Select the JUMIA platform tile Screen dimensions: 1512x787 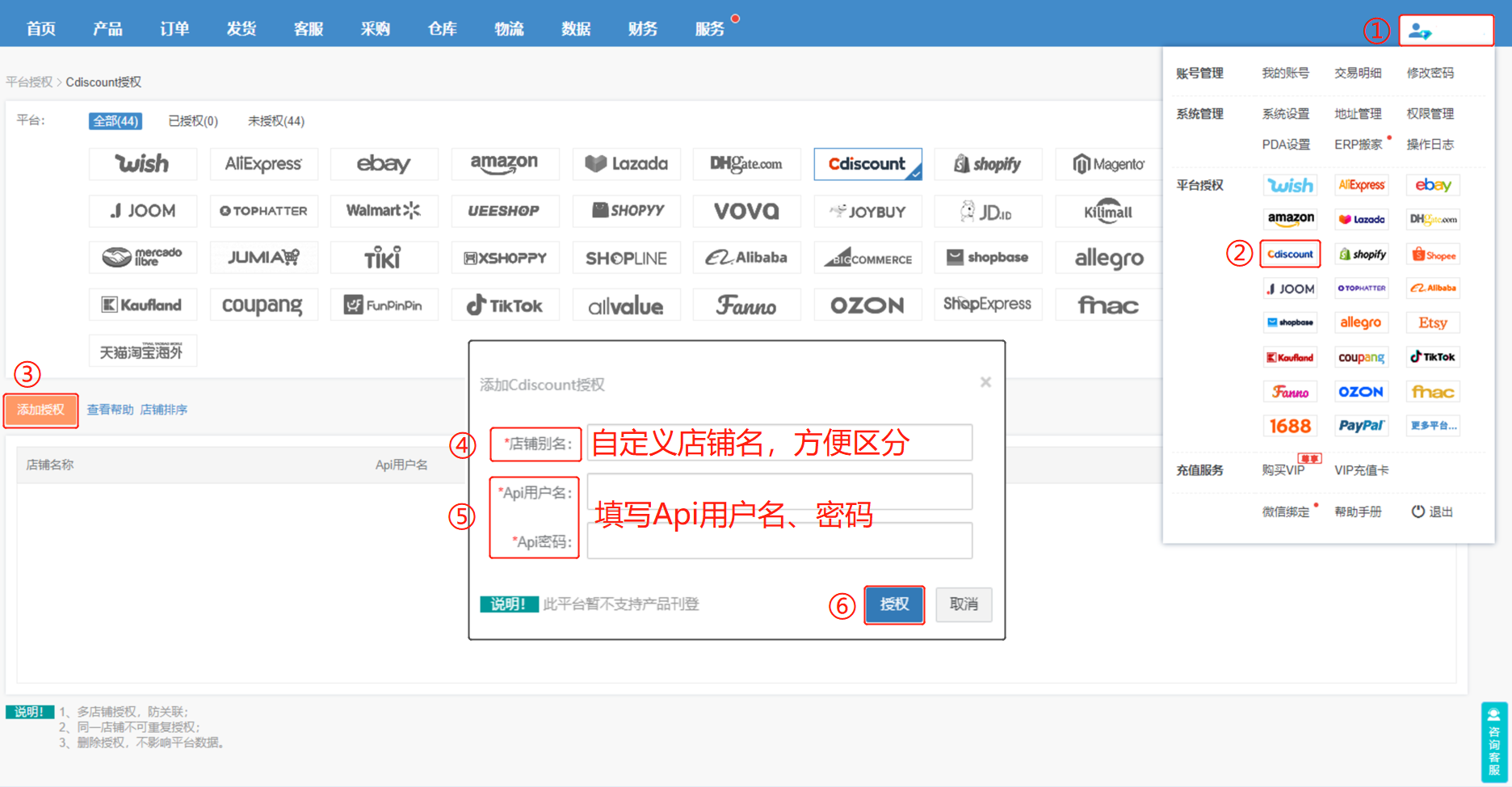[263, 258]
